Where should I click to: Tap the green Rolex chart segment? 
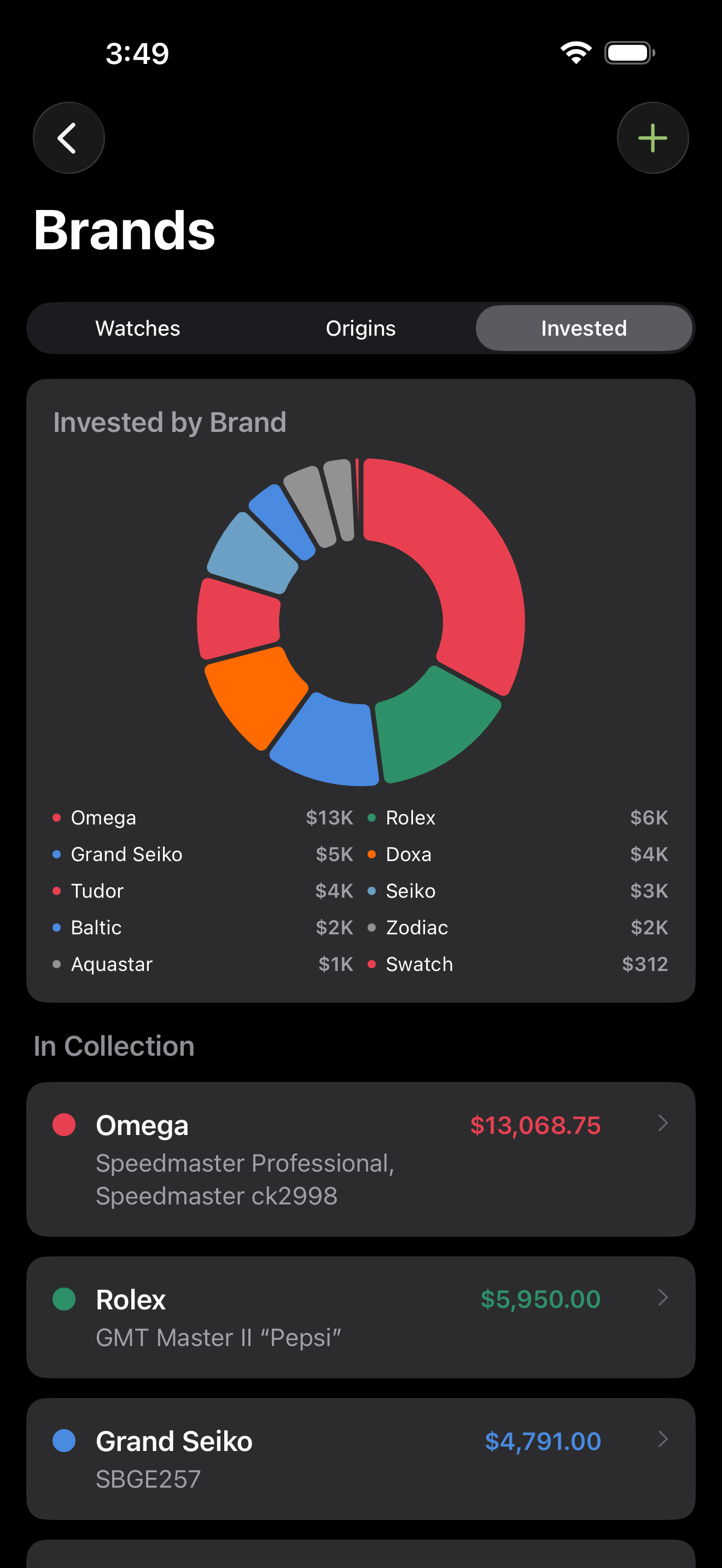(432, 724)
